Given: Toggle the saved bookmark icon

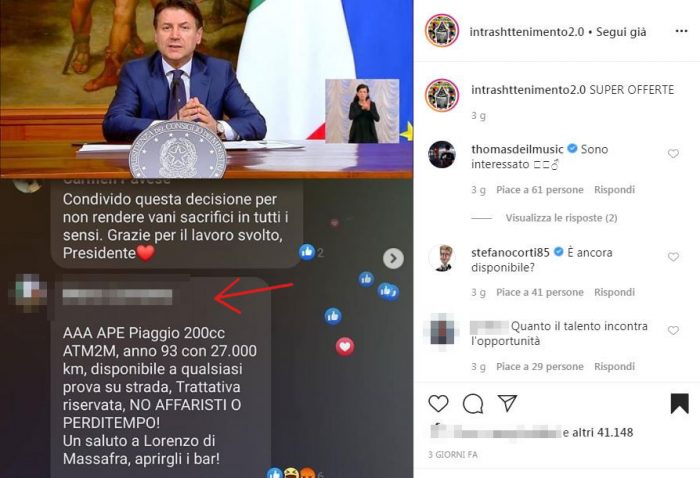Looking at the screenshot, I should tap(679, 403).
